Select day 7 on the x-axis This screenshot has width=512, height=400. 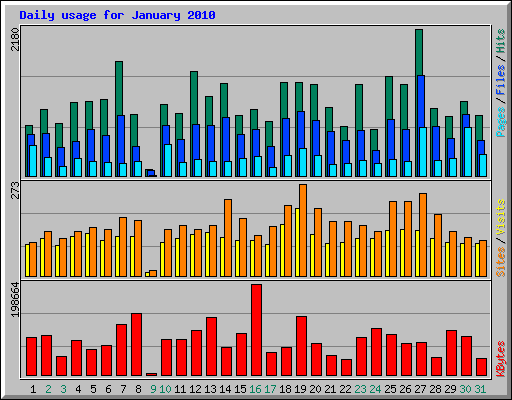pyautogui.click(x=123, y=389)
